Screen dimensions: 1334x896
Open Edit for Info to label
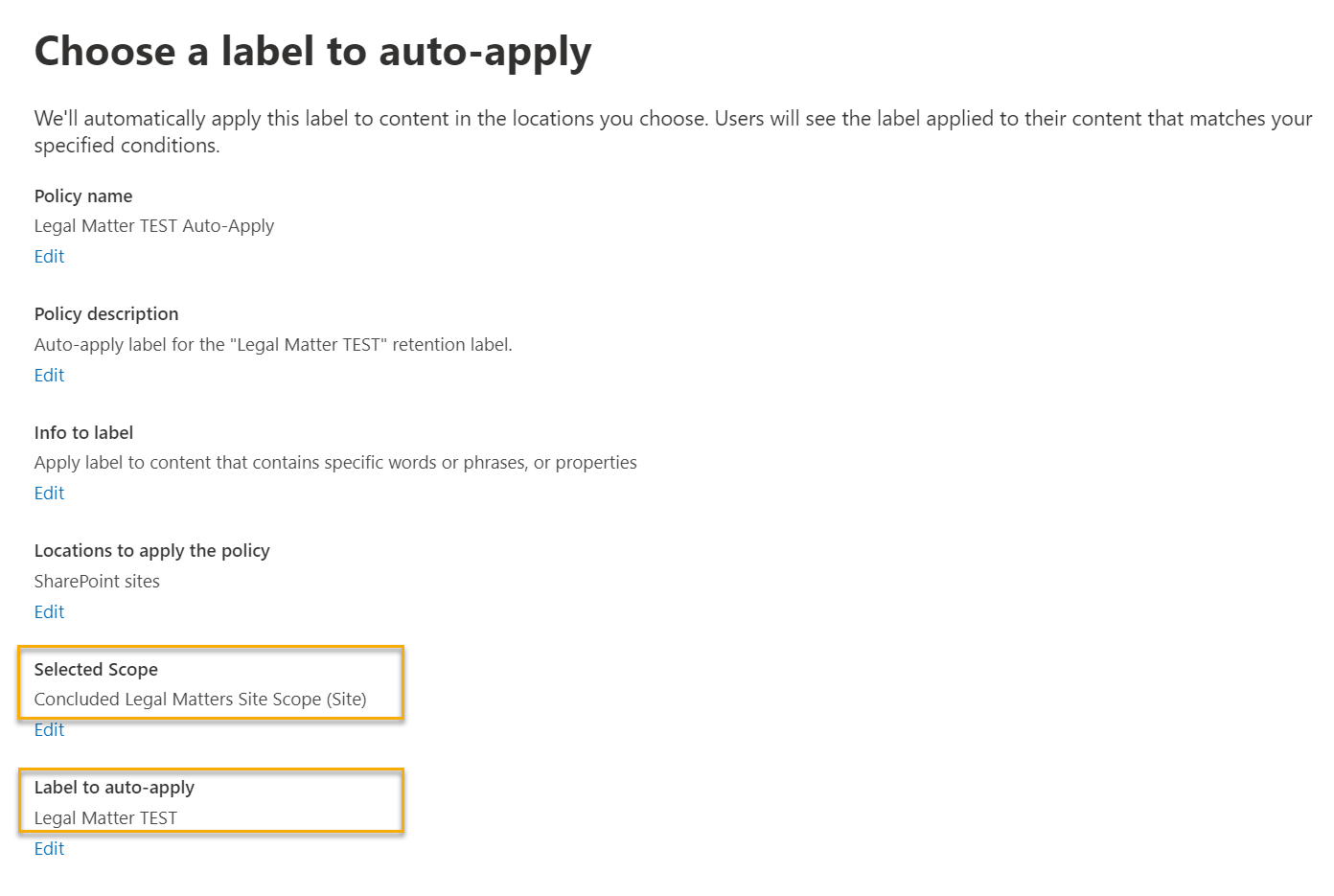49,494
